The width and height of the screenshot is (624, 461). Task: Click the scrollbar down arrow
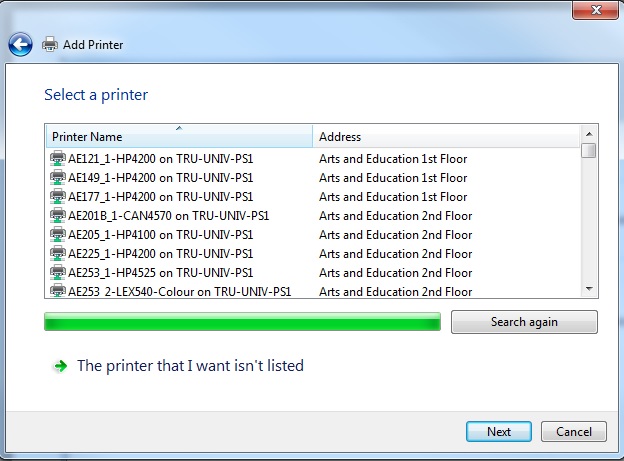tap(589, 289)
